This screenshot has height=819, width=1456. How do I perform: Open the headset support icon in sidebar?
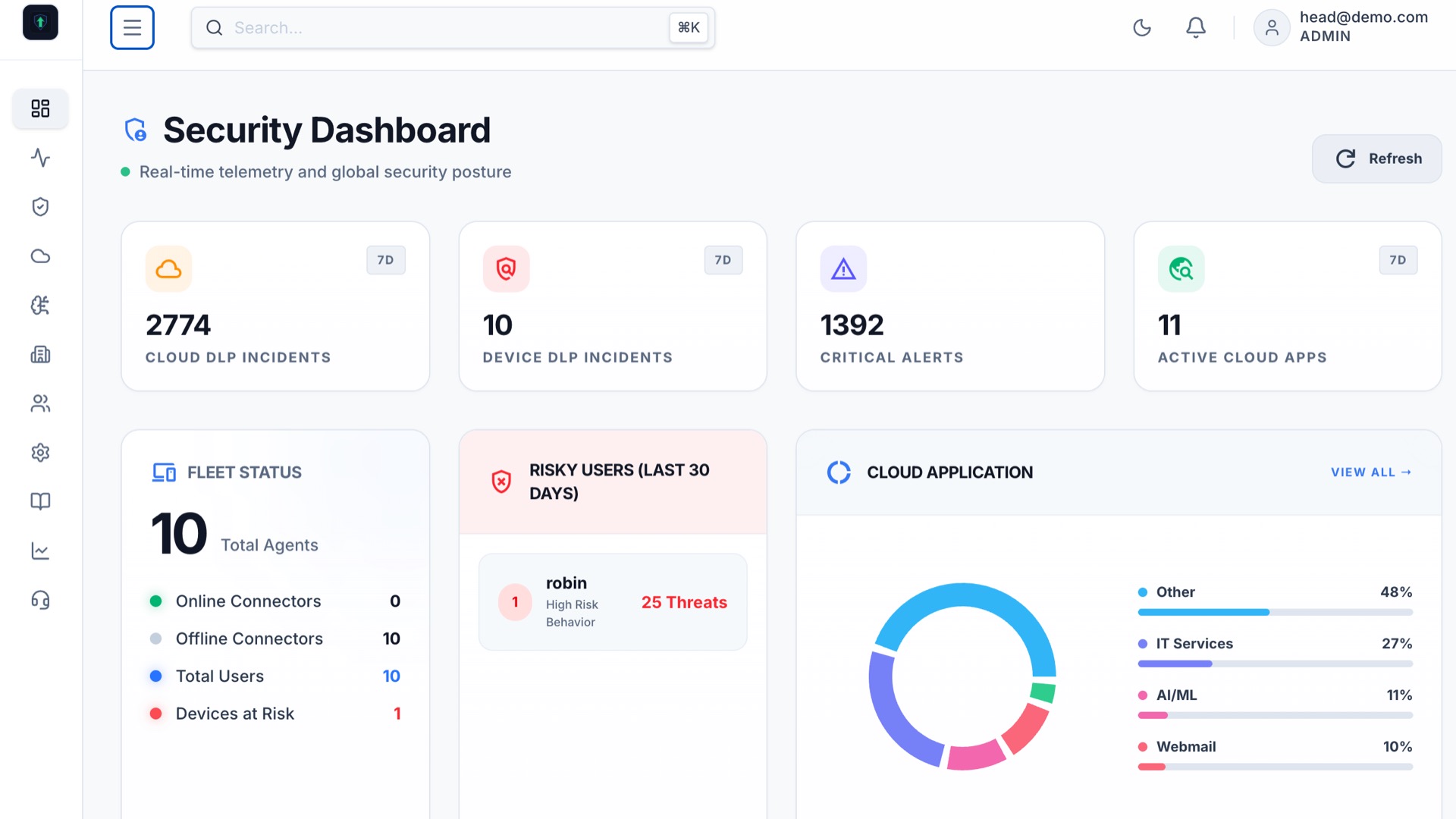40,600
